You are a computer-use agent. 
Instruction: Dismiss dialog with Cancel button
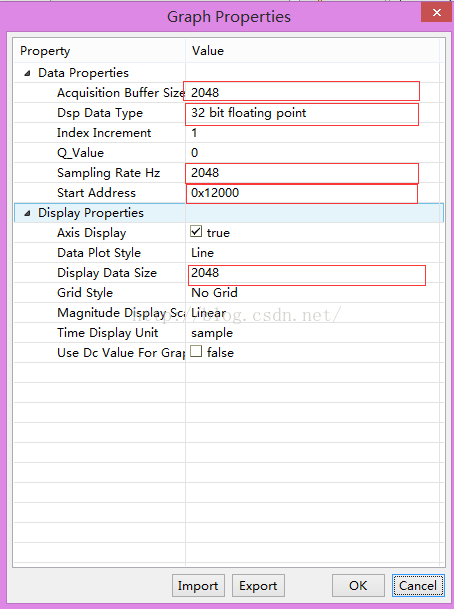tap(418, 585)
